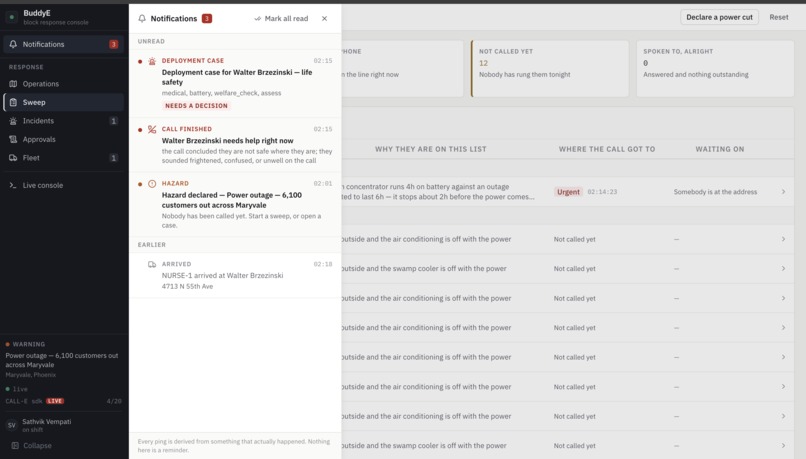Click the Why they are on this list header
Viewport: 806px width, 459px height.
[430, 149]
